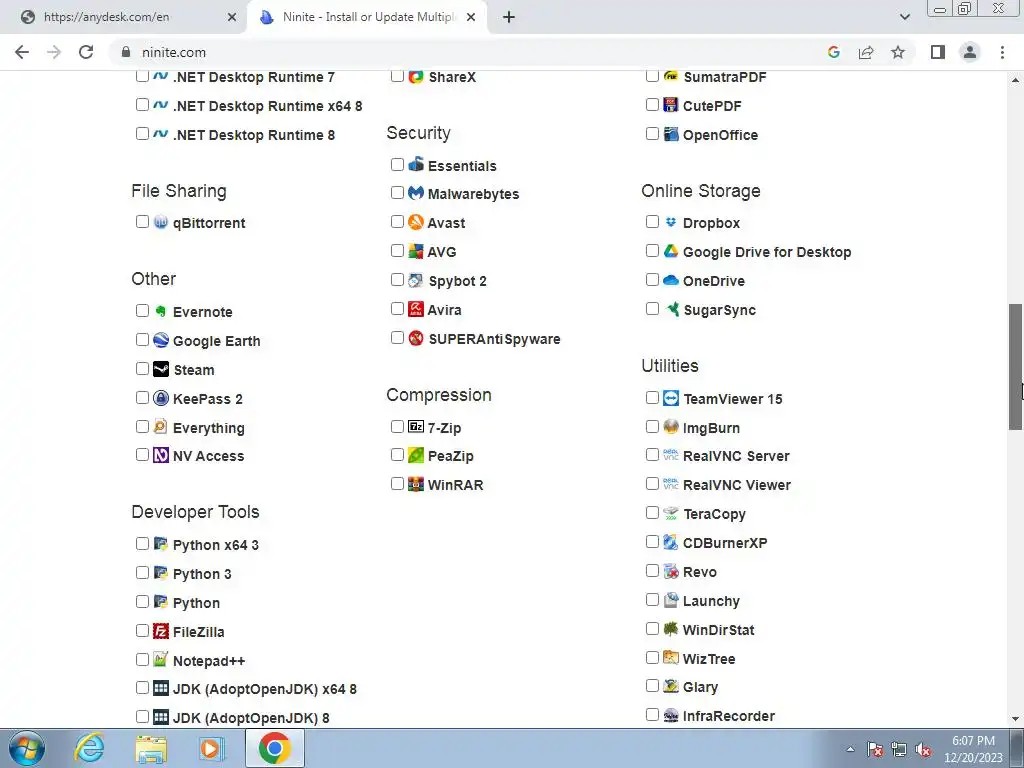Check the Python x64 3 checkbox
1024x768 pixels.
[x=142, y=543]
